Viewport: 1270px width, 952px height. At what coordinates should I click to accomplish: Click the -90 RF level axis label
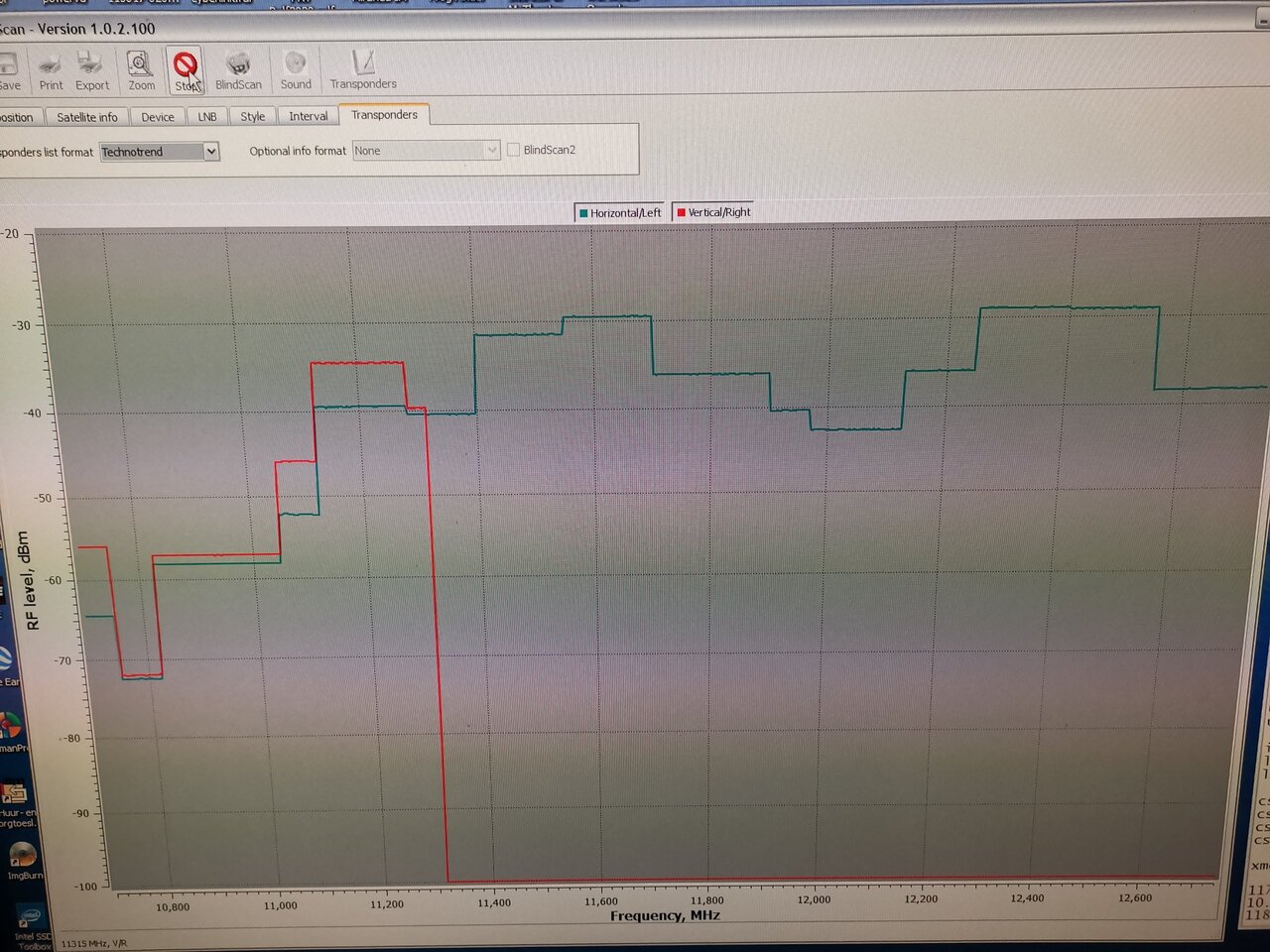click(78, 814)
